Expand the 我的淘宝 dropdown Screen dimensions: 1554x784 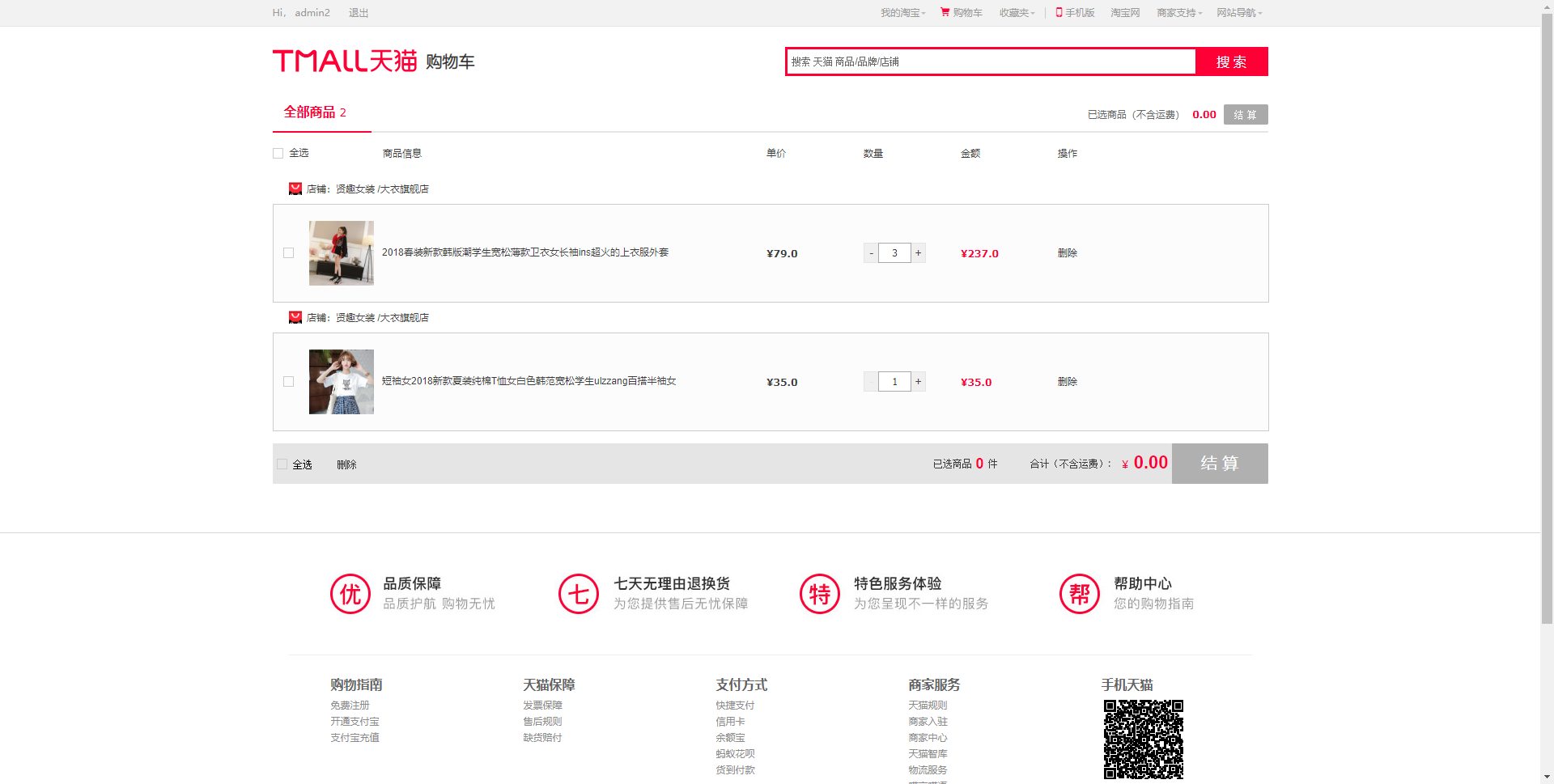(x=902, y=13)
